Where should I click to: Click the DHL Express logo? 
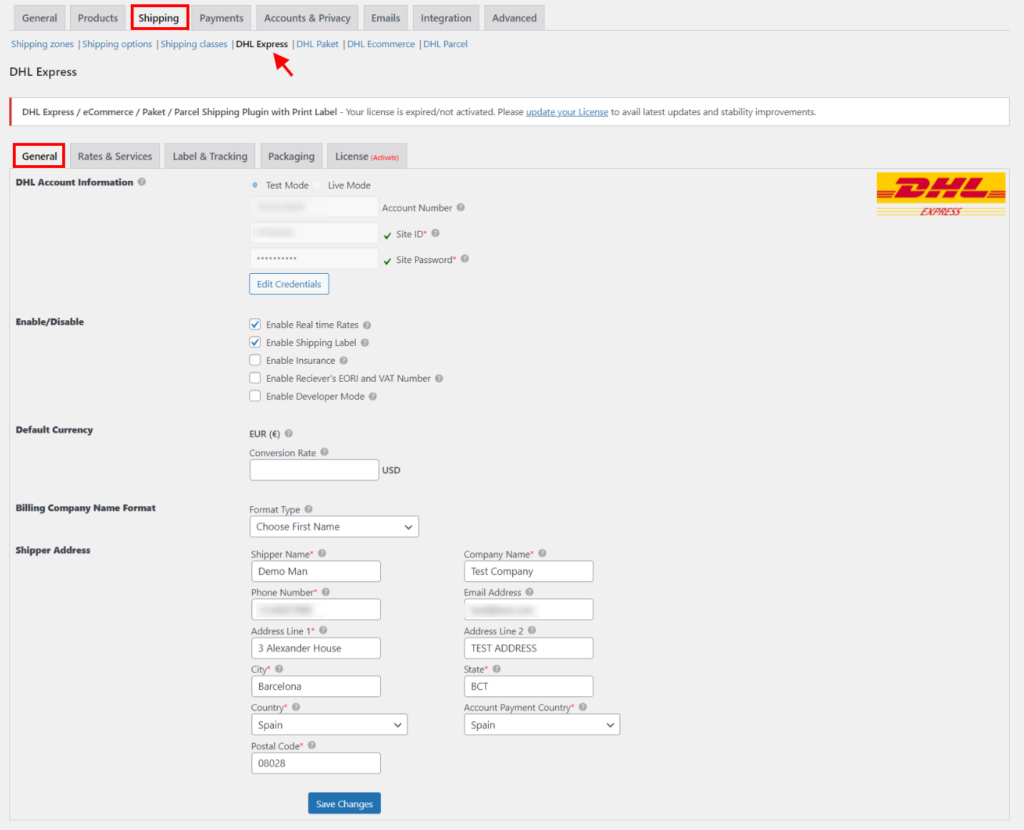tap(940, 194)
